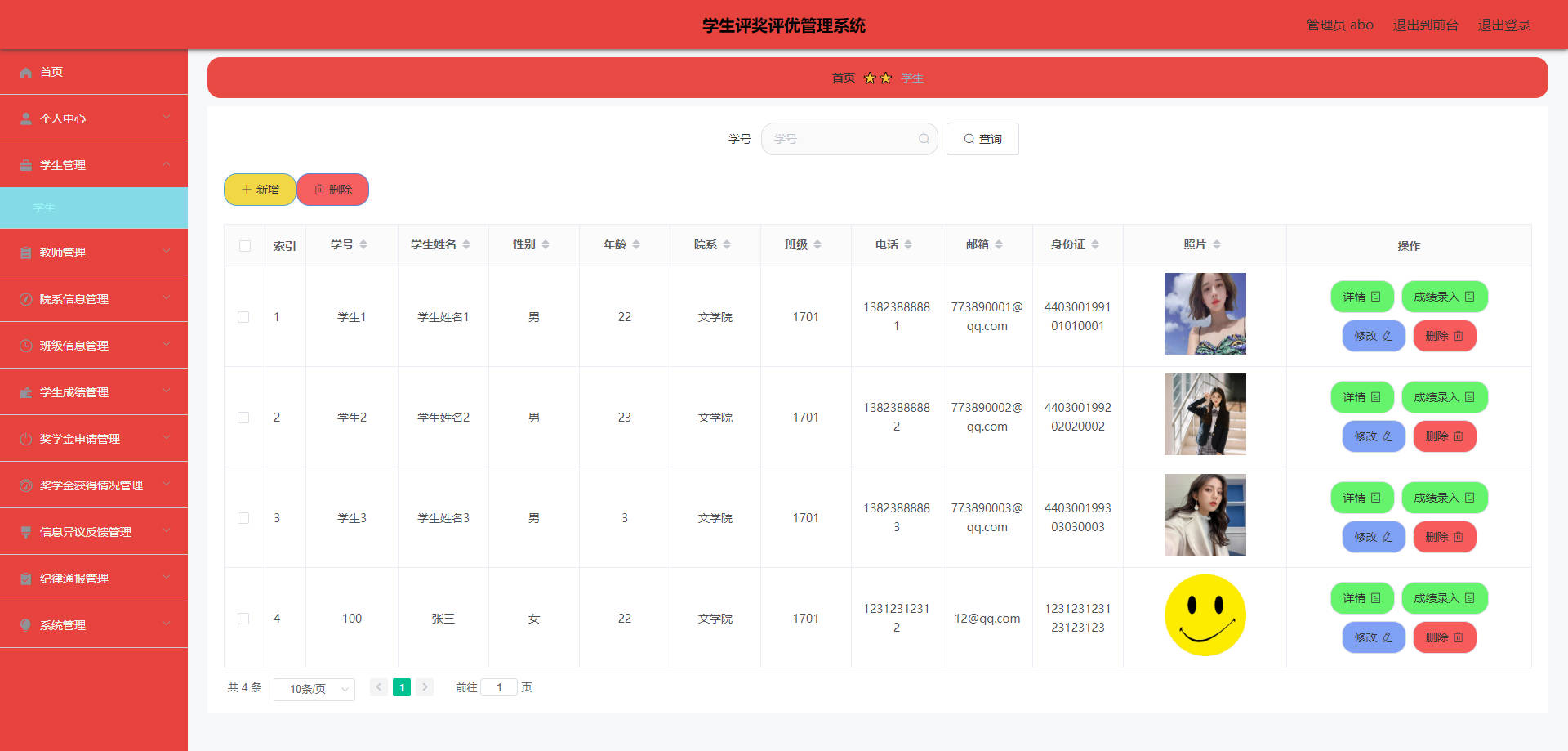Expand the 院系信息管理 menu chevron
This screenshot has width=1568, height=751.
167,298
